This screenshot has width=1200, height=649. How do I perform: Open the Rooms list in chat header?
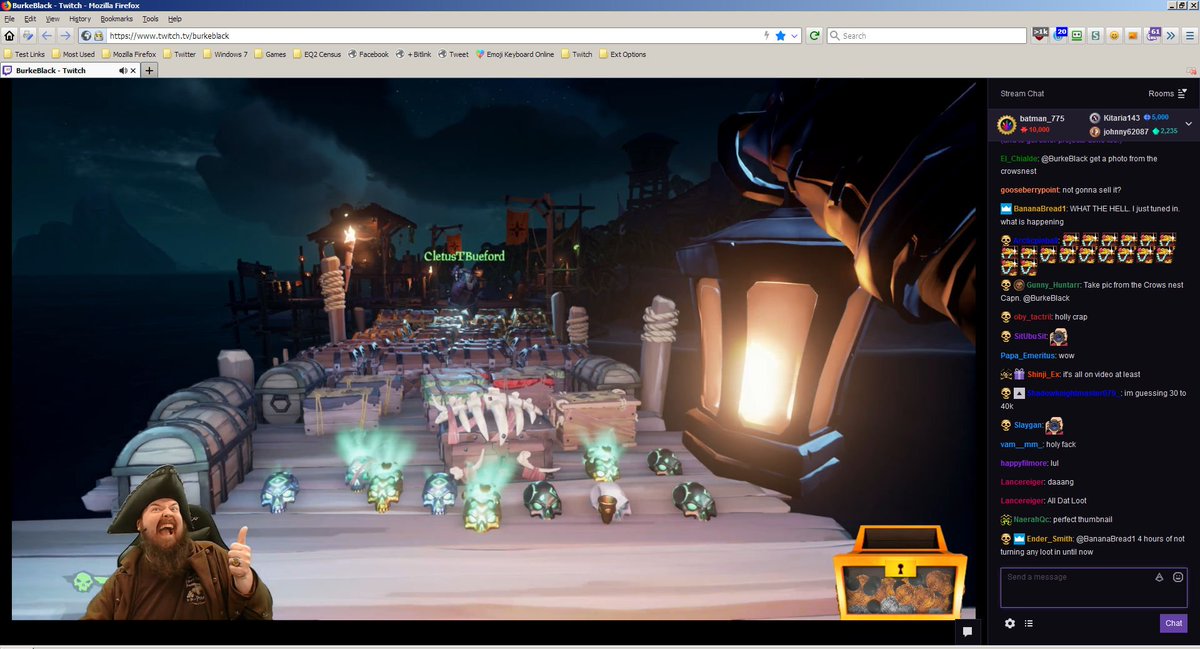(x=1167, y=93)
